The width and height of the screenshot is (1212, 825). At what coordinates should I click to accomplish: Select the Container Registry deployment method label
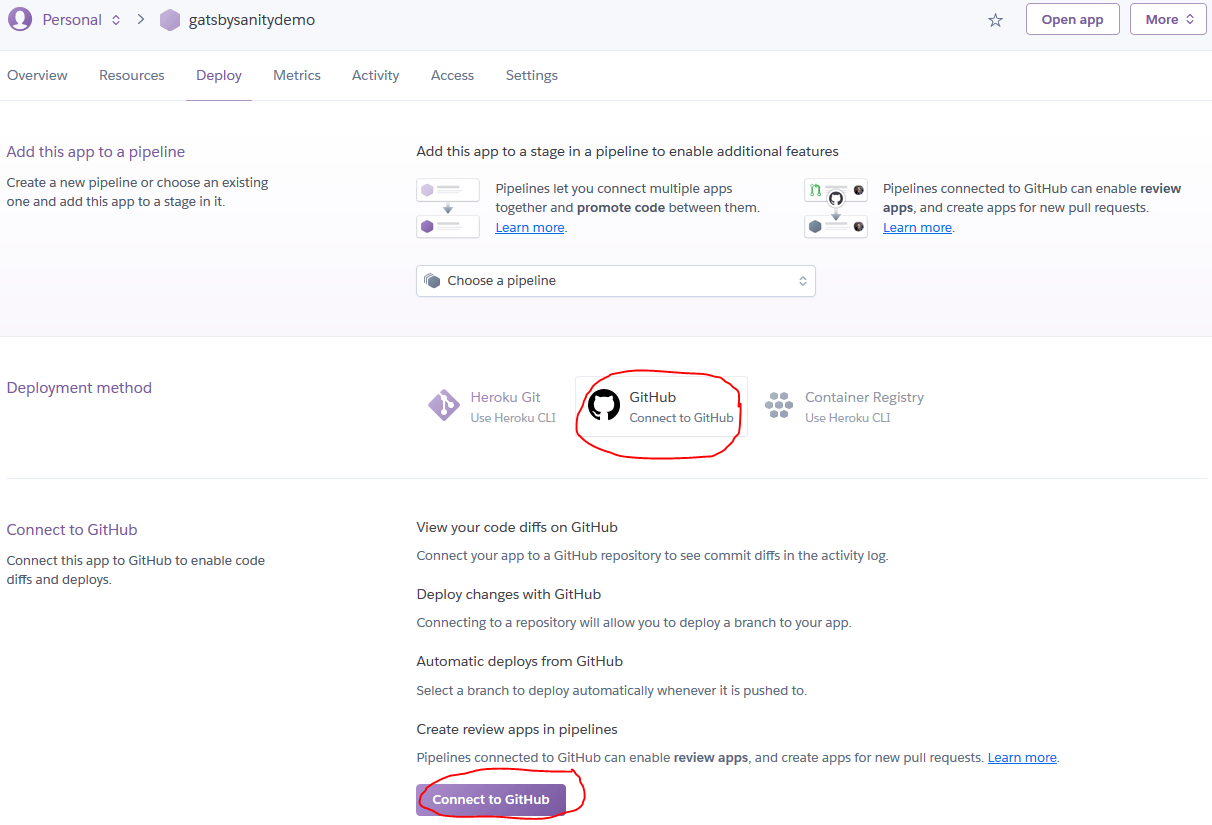coord(865,397)
